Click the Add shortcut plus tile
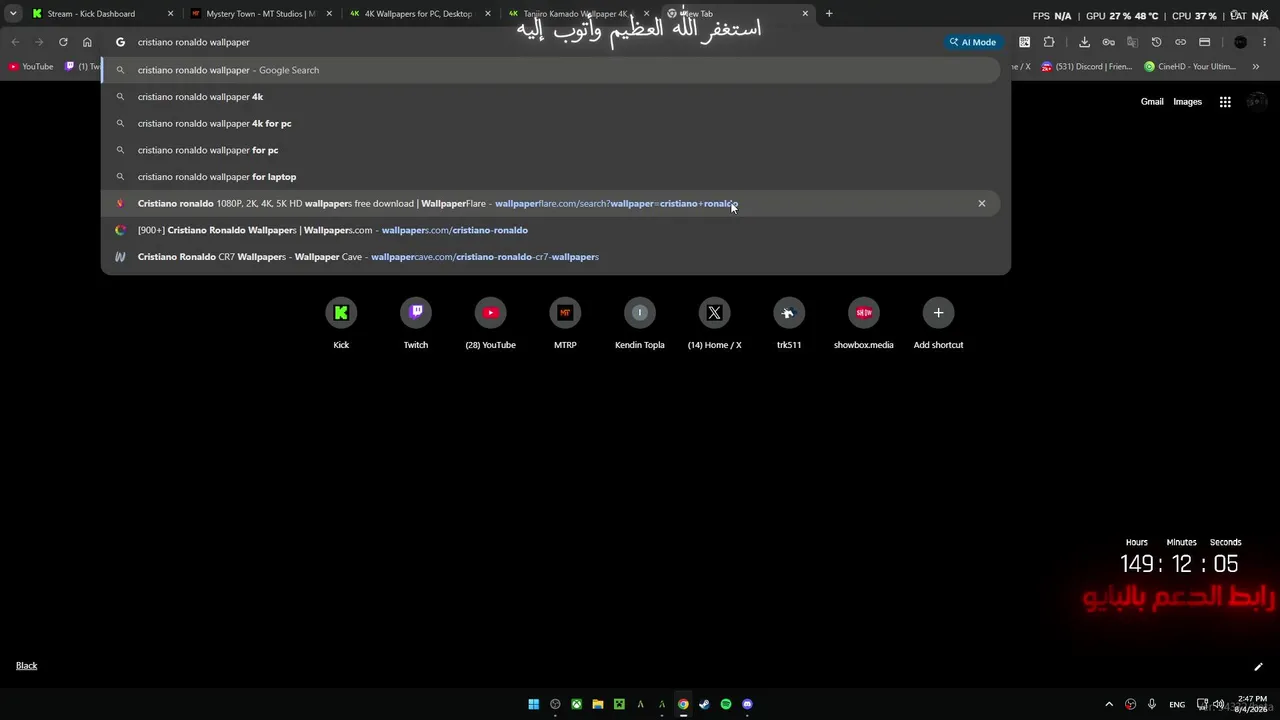This screenshot has height=720, width=1280. point(938,313)
